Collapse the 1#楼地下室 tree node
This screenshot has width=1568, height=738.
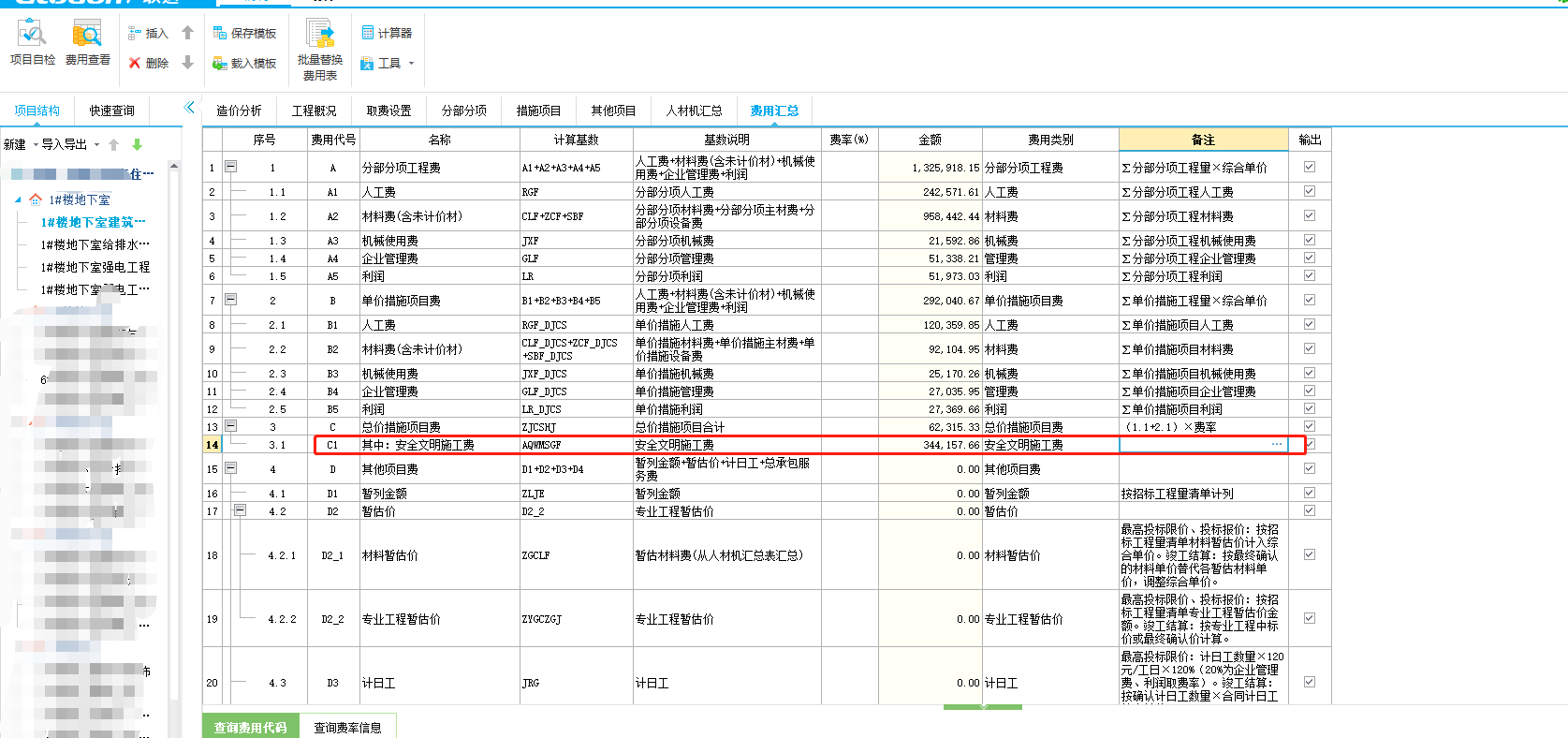pos(18,199)
